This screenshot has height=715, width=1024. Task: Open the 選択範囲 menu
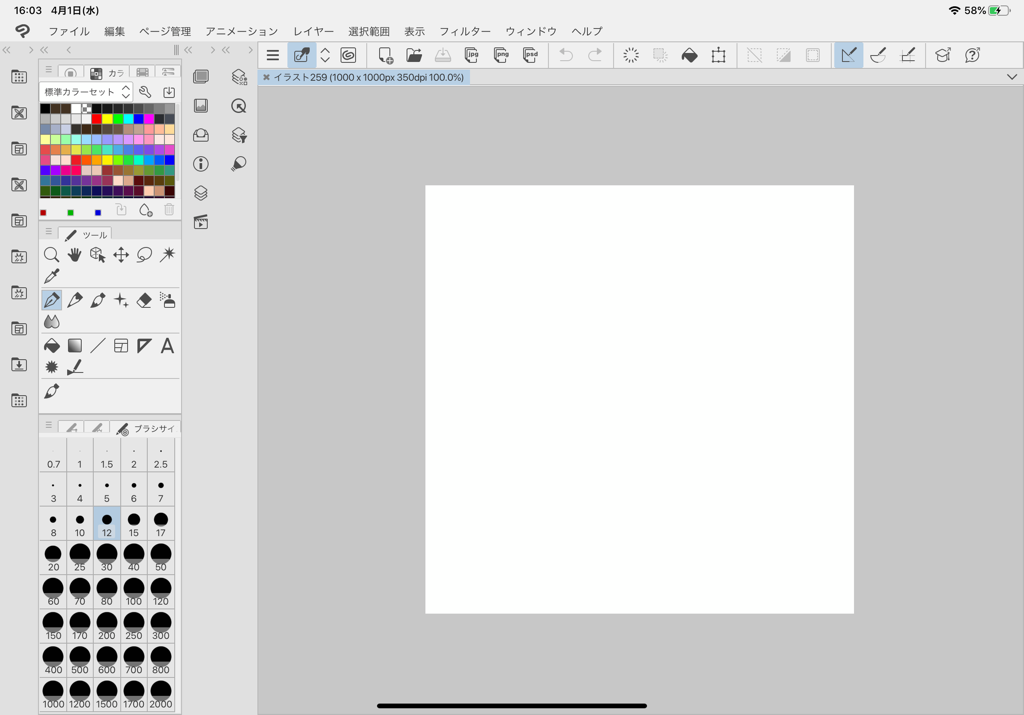click(x=369, y=31)
